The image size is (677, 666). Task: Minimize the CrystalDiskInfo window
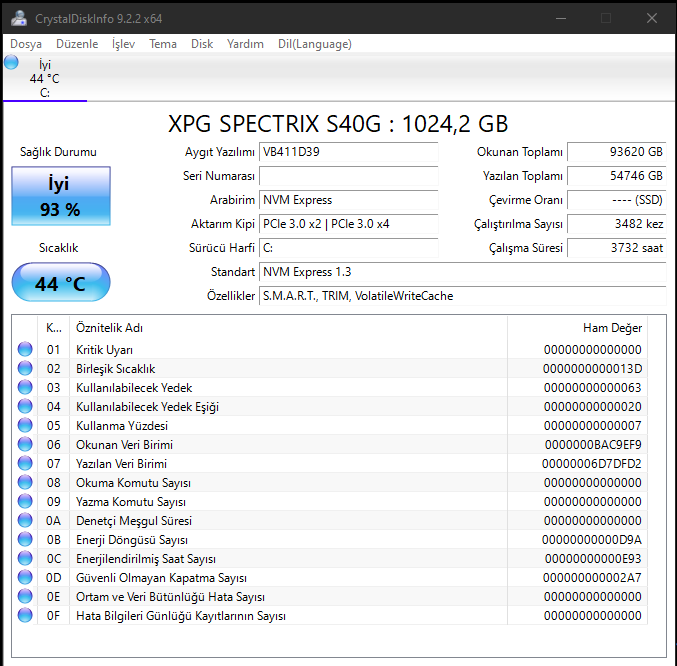point(561,18)
